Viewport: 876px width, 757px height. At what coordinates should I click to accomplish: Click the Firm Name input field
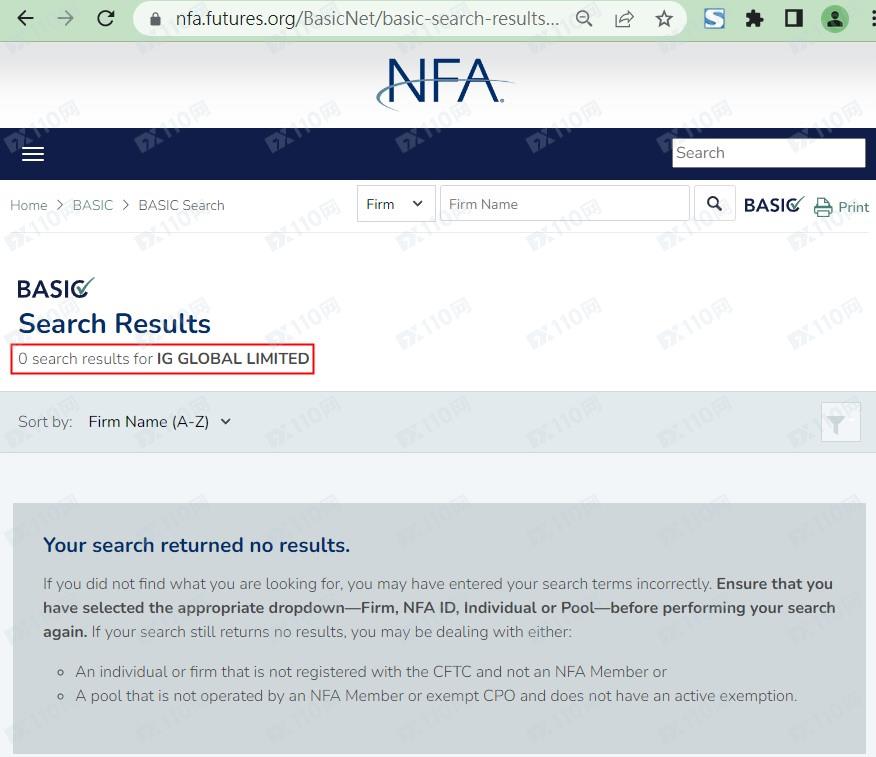pos(565,204)
